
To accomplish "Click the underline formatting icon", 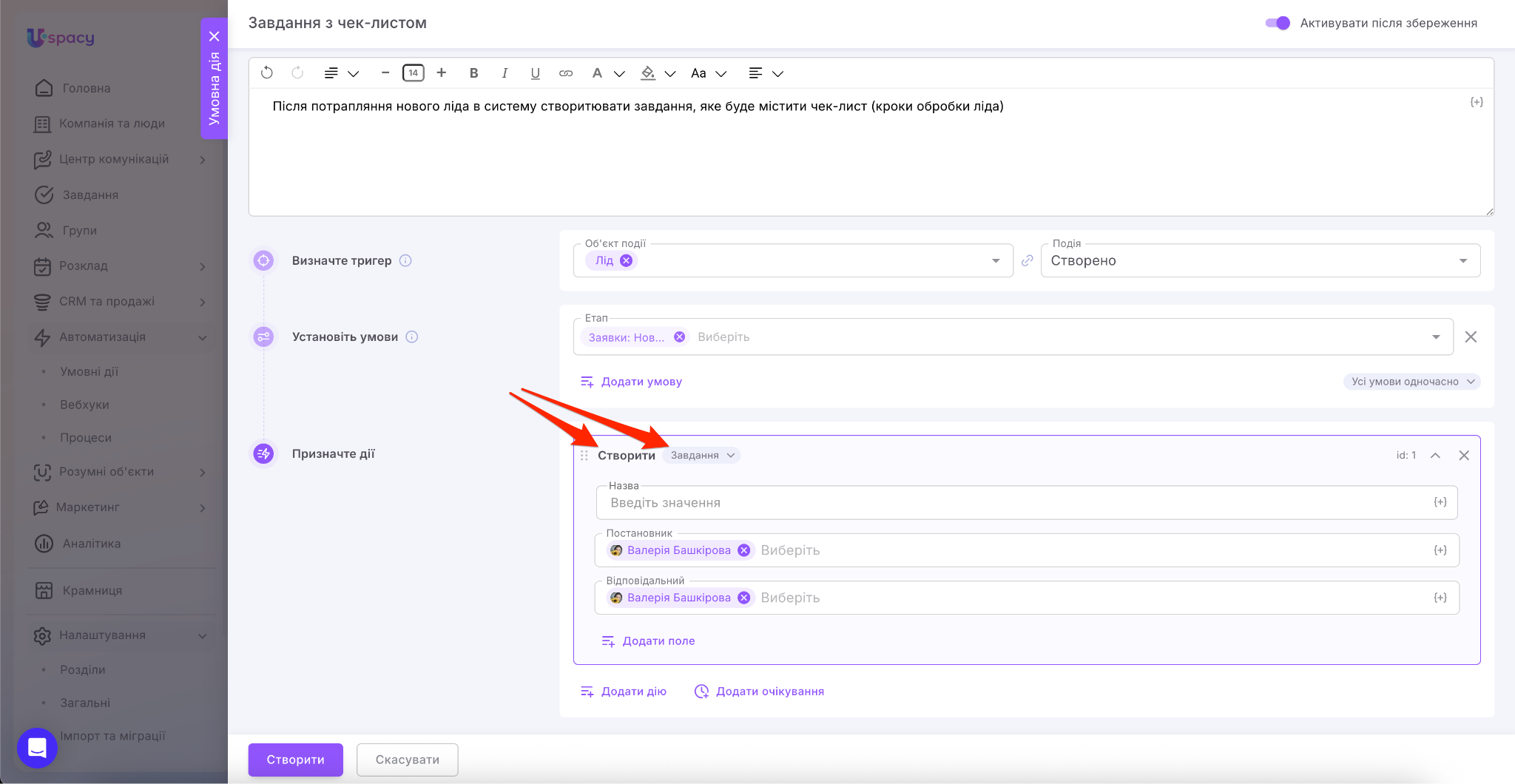I will point(535,72).
